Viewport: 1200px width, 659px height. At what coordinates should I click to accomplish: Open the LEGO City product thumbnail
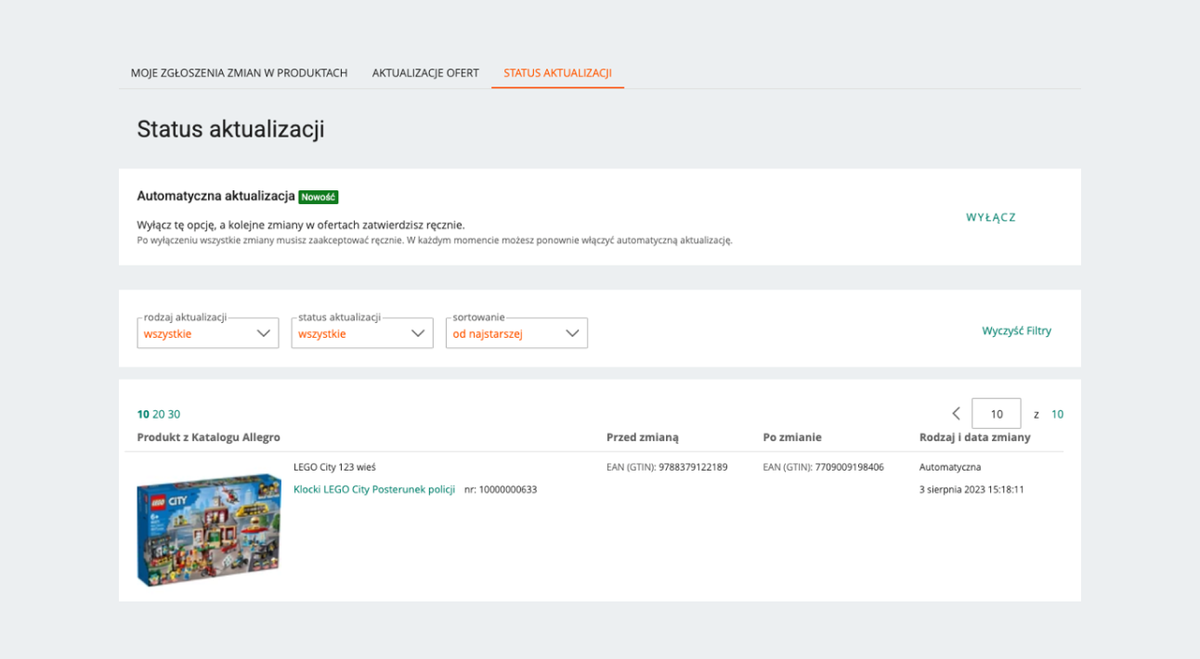pos(209,529)
